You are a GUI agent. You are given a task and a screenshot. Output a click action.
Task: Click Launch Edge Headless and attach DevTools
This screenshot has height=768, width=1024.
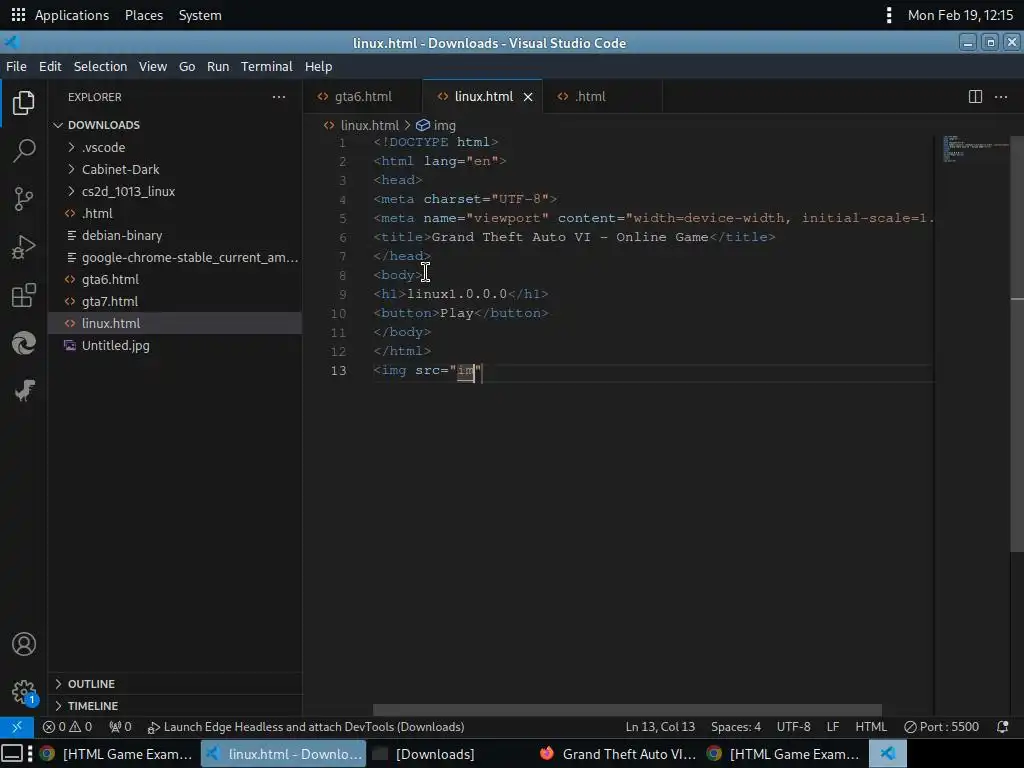(306, 727)
